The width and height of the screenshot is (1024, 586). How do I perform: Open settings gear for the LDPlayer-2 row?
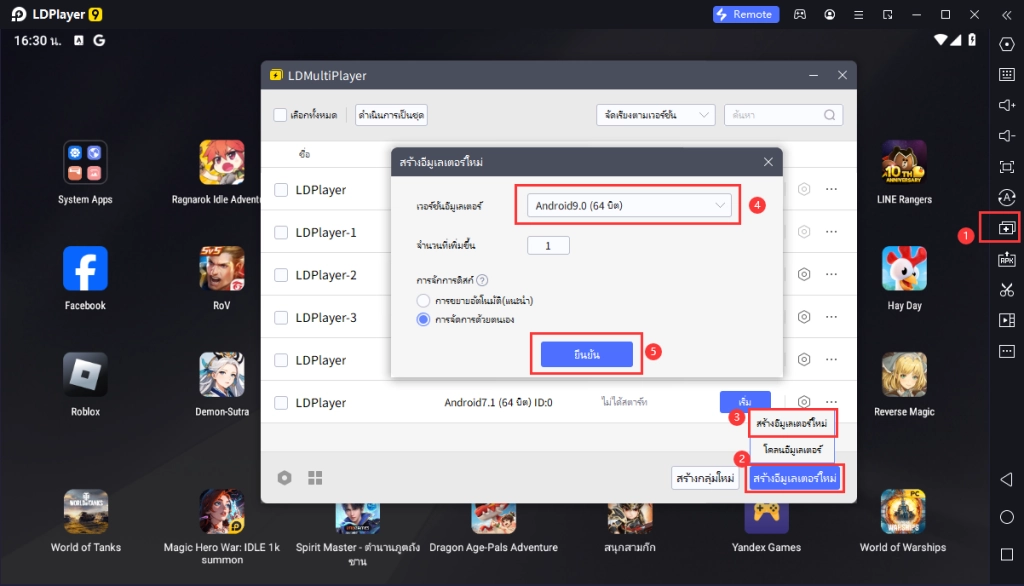click(804, 274)
